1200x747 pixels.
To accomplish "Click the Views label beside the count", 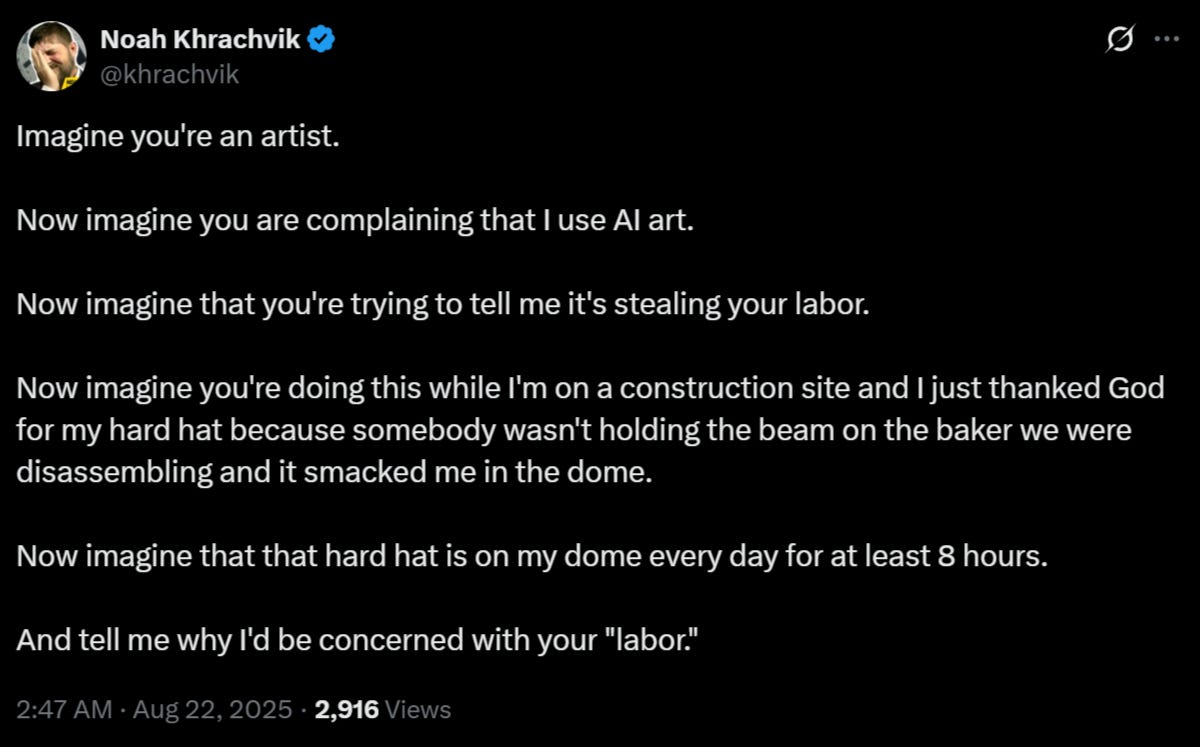I will [x=418, y=710].
